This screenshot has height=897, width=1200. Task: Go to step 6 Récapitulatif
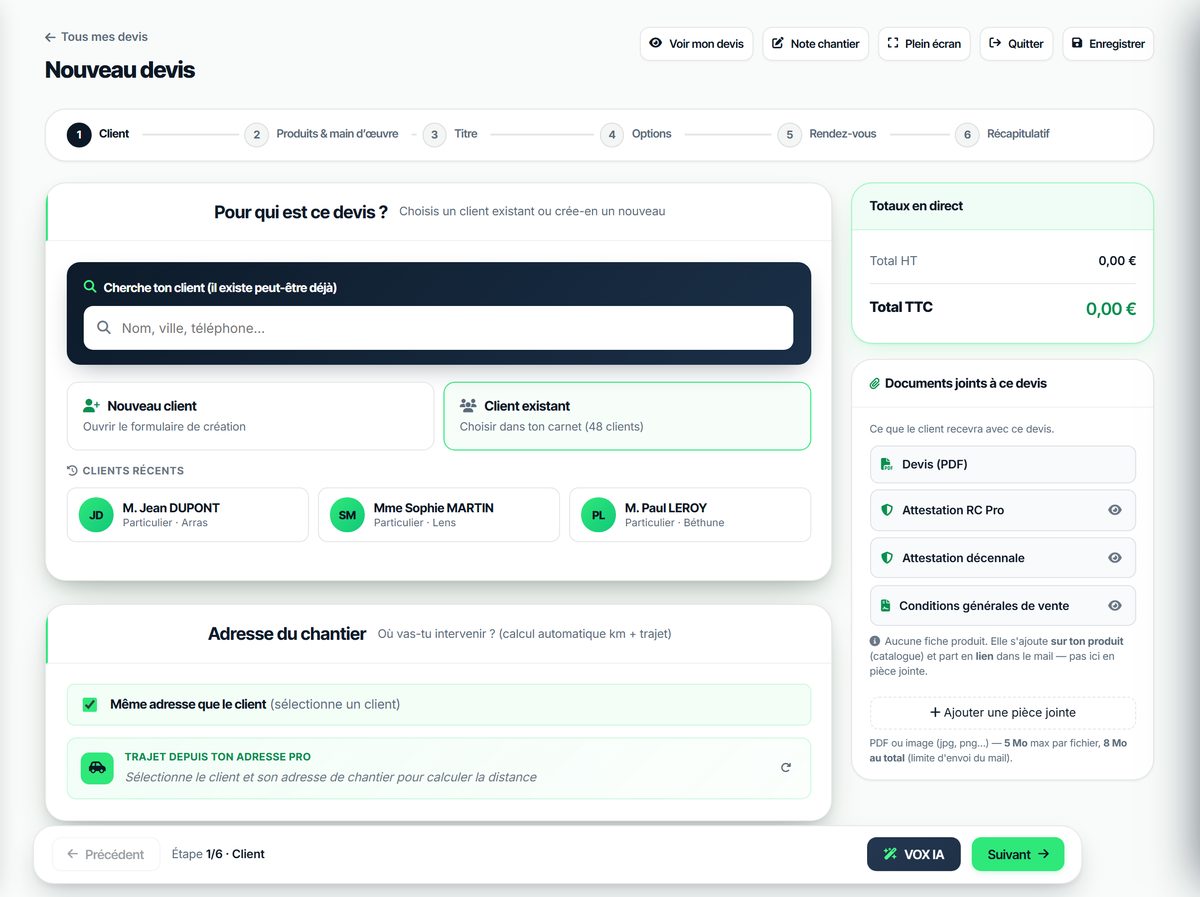coord(1002,134)
